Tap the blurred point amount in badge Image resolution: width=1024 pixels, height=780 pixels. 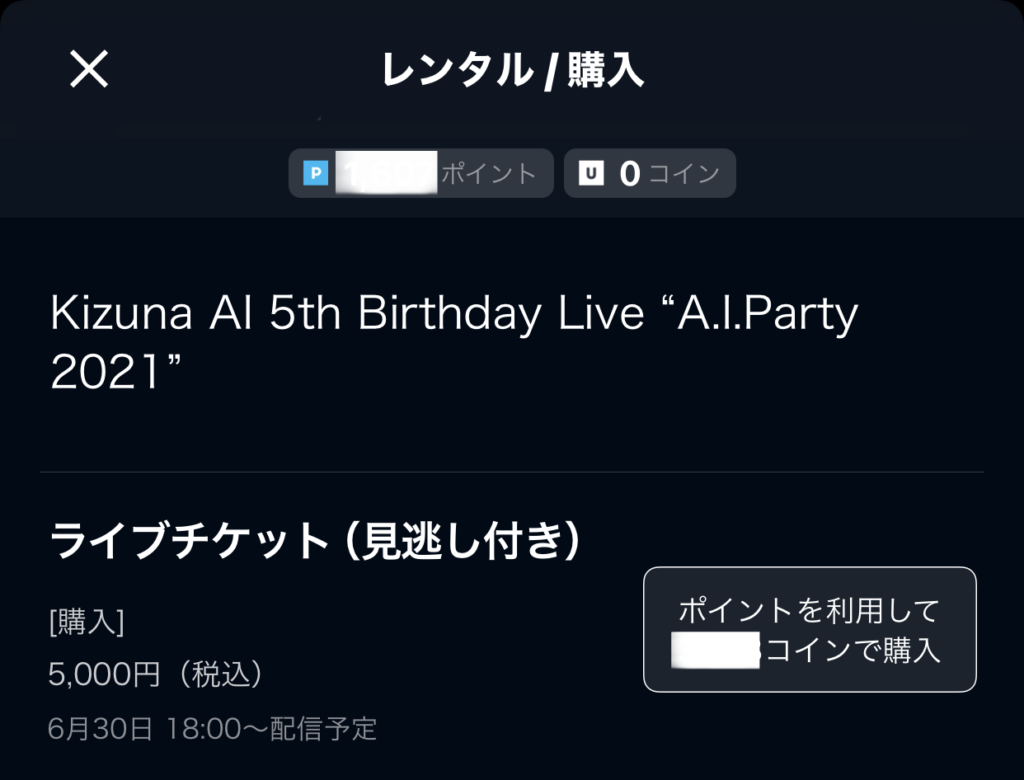click(x=386, y=172)
